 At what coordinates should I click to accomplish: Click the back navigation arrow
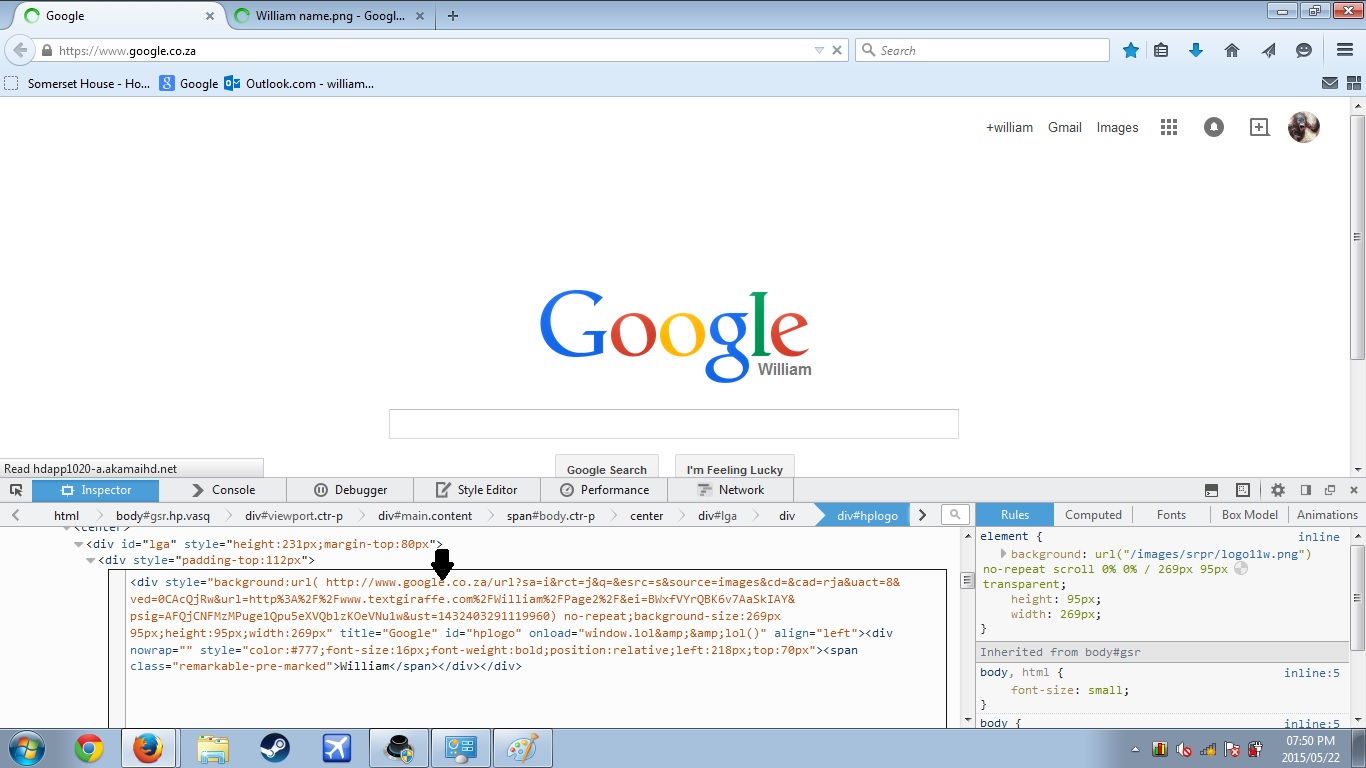[19, 50]
